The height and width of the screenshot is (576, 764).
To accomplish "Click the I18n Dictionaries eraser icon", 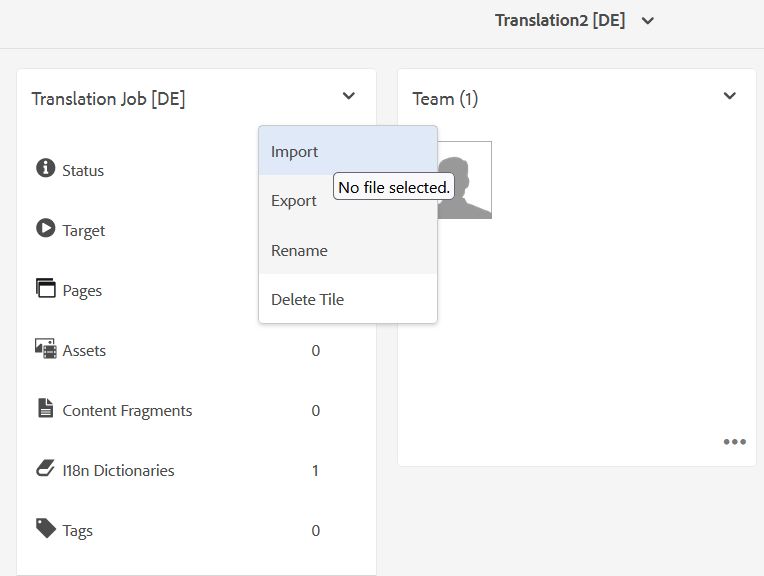I will (45, 469).
